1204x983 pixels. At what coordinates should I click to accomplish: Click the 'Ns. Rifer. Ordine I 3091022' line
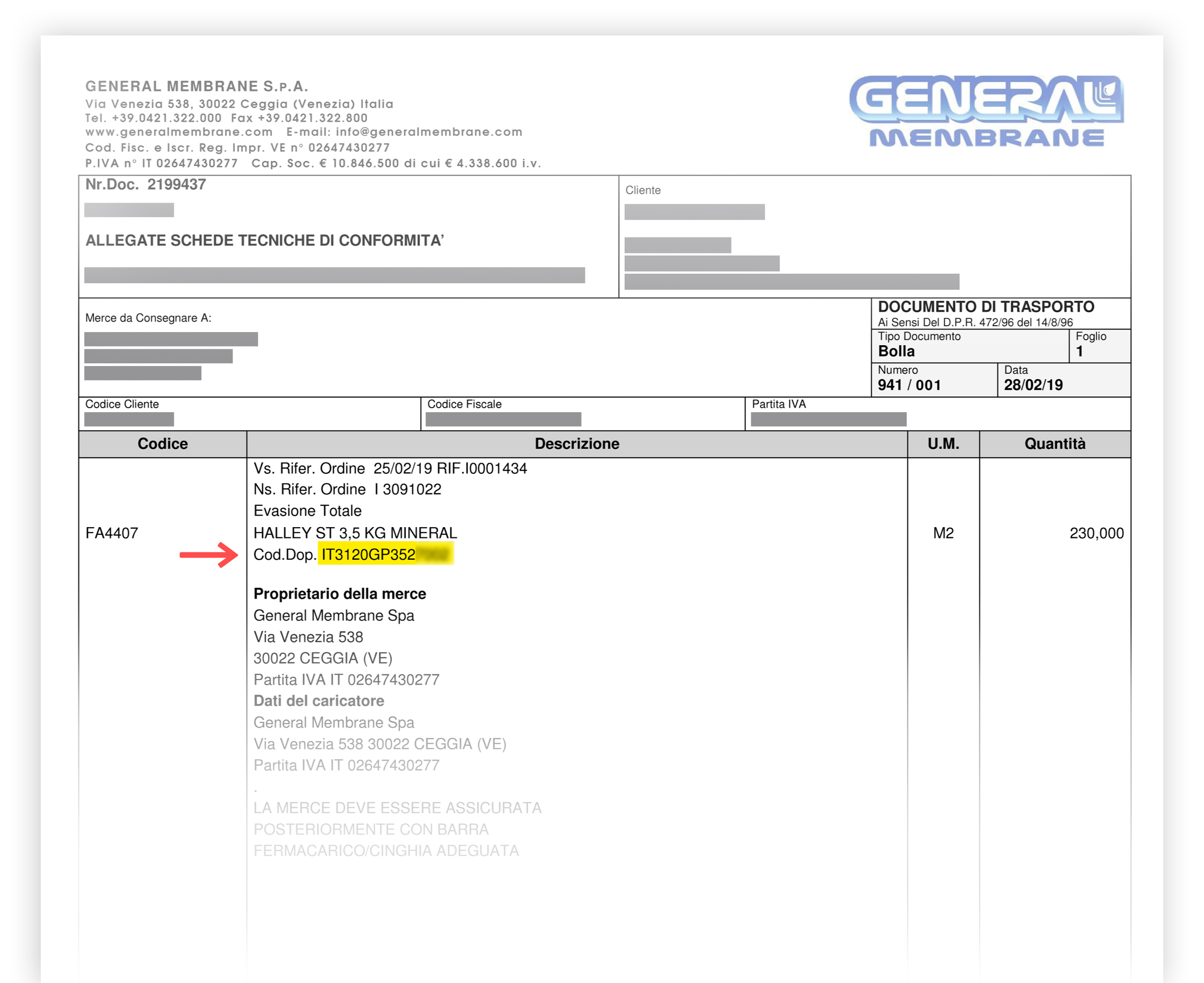[x=347, y=489]
